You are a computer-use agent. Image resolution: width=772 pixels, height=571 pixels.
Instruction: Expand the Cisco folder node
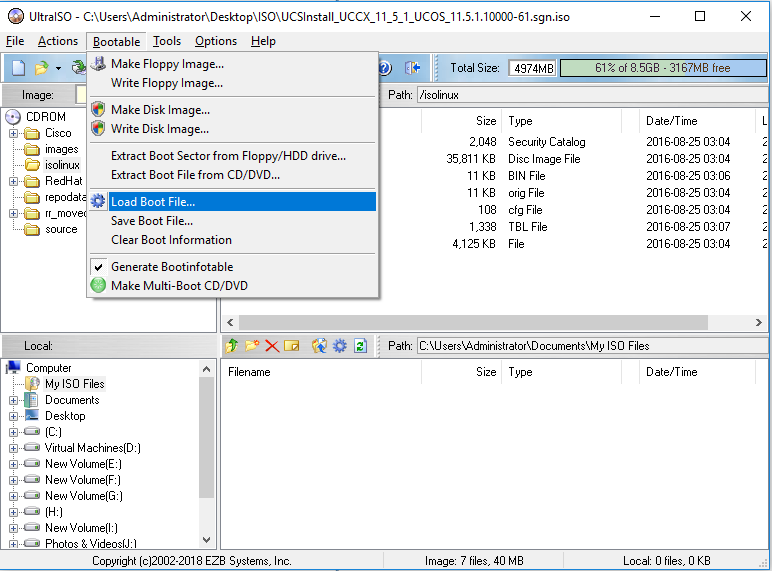(13, 133)
